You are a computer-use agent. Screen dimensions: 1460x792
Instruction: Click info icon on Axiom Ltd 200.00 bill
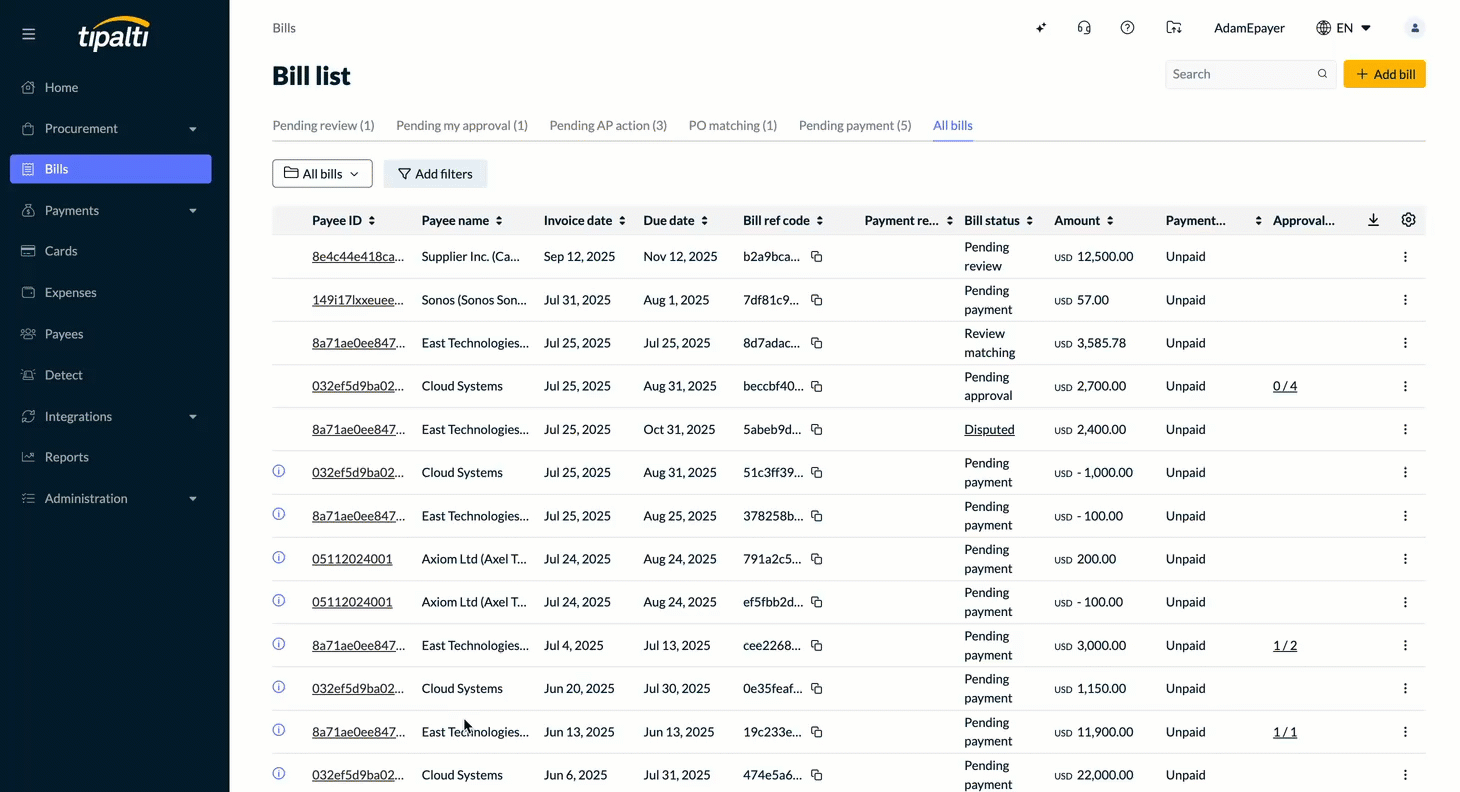tap(279, 557)
